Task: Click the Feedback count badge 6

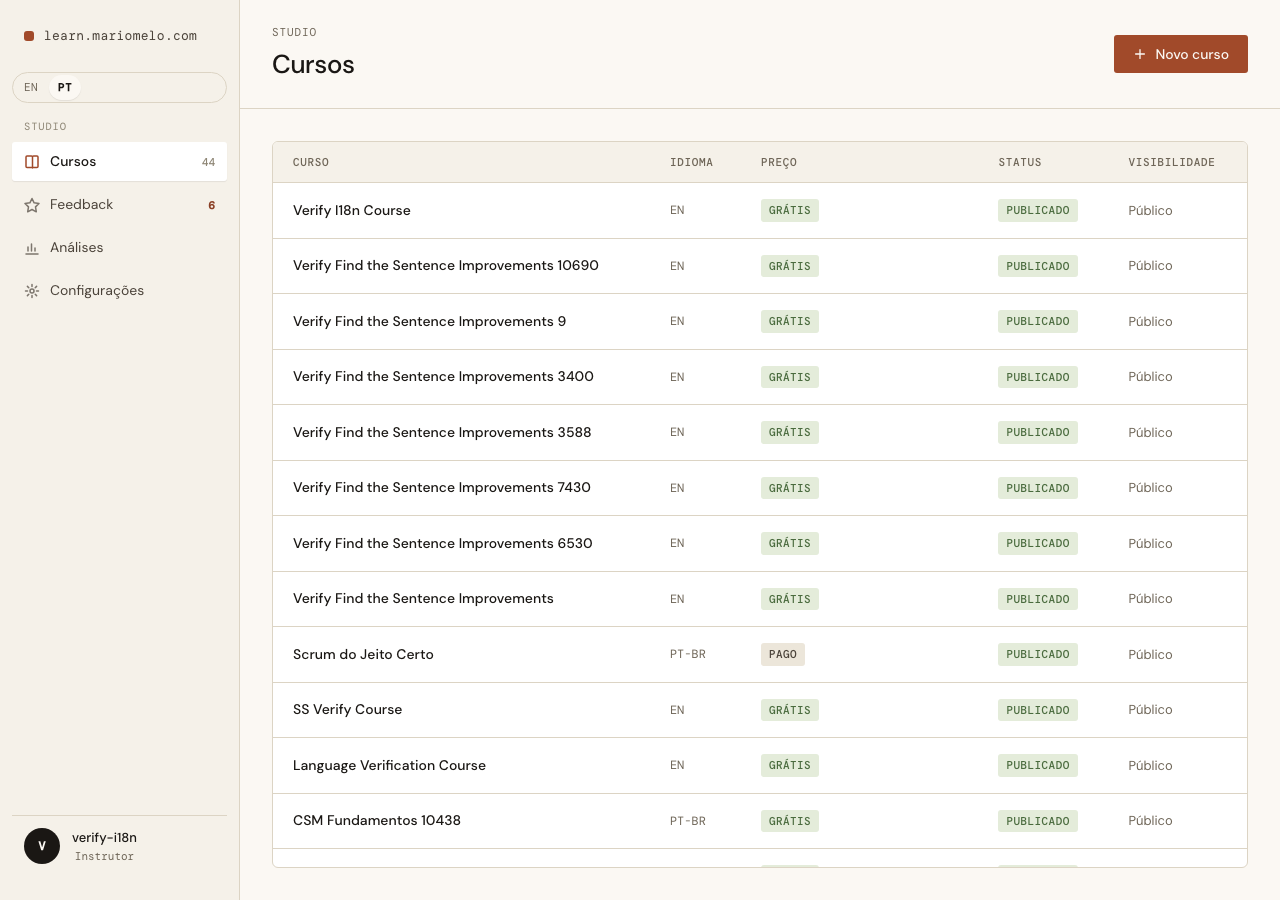Action: coord(212,205)
